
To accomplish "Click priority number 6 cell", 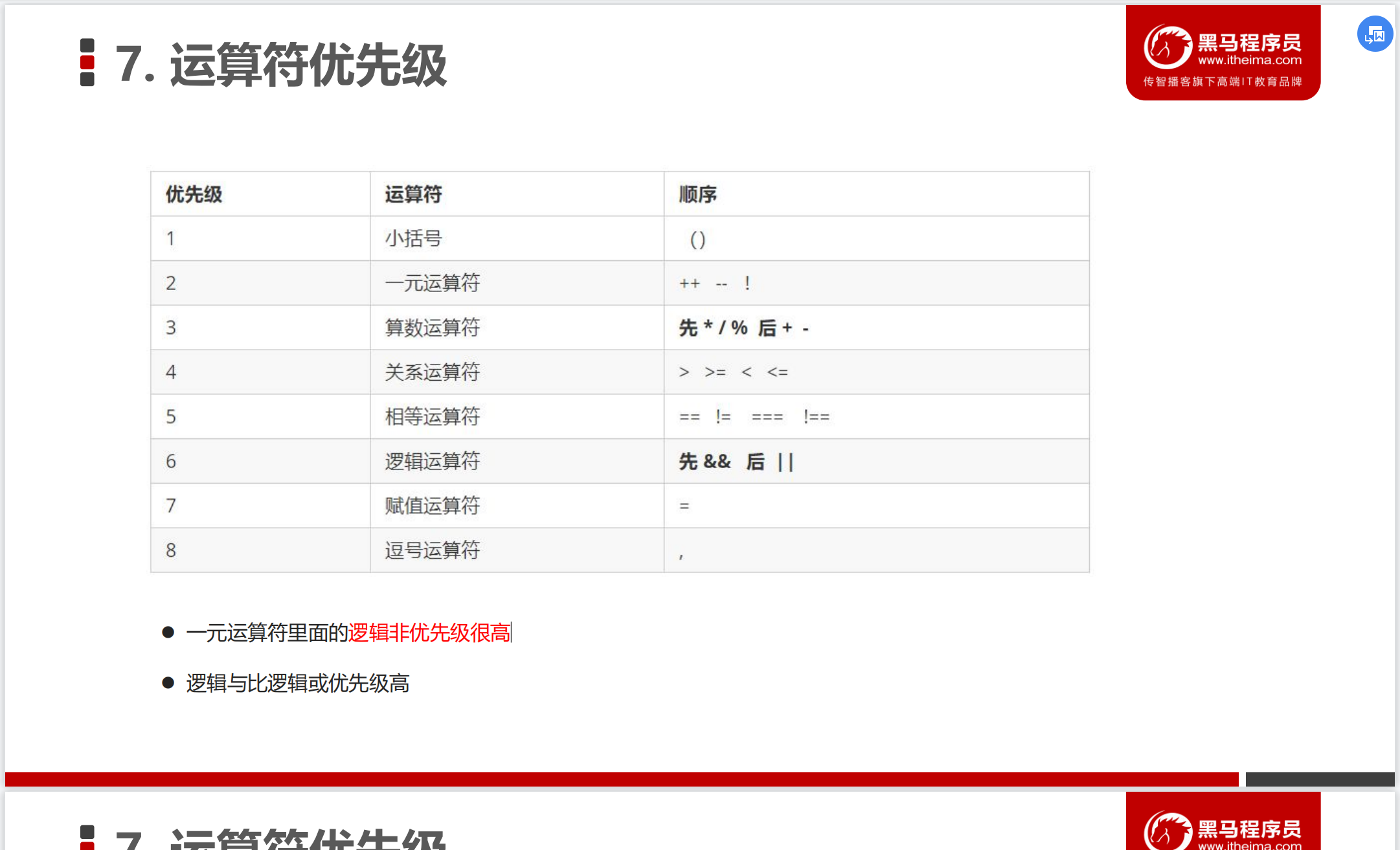I will (260, 461).
